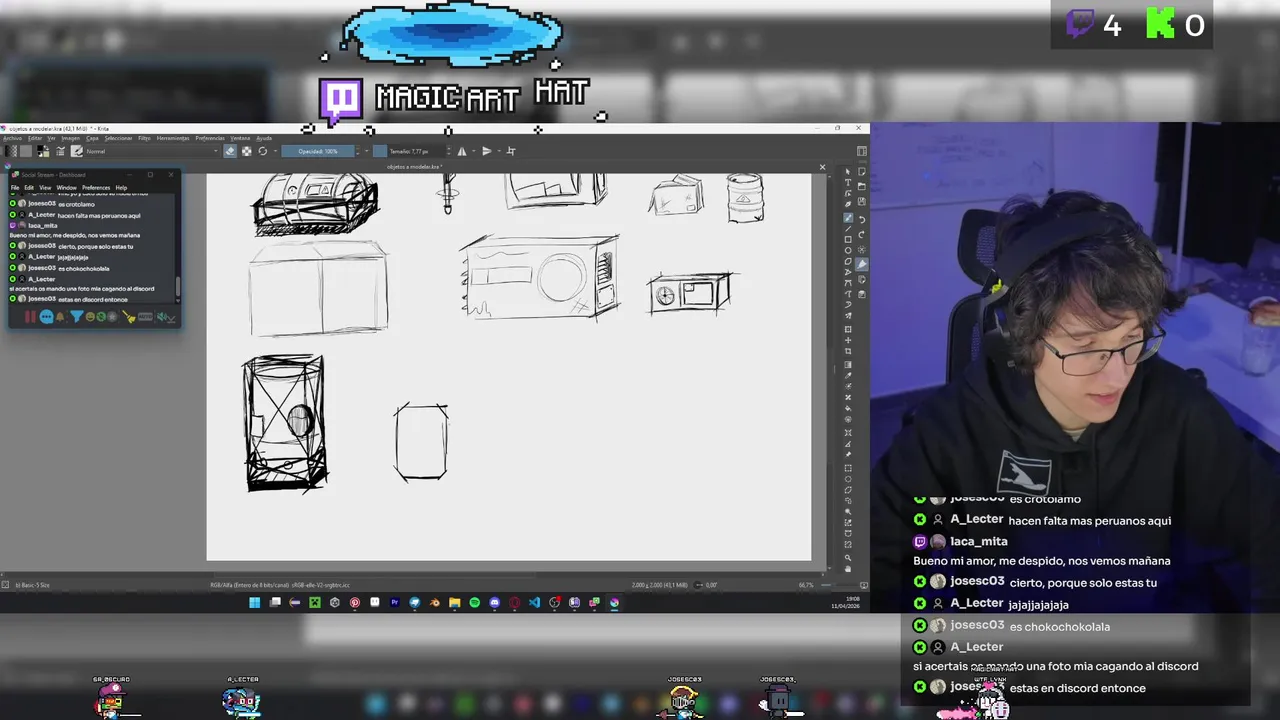
Task: Open the Archivo menu in Krita
Action: [x=12, y=138]
